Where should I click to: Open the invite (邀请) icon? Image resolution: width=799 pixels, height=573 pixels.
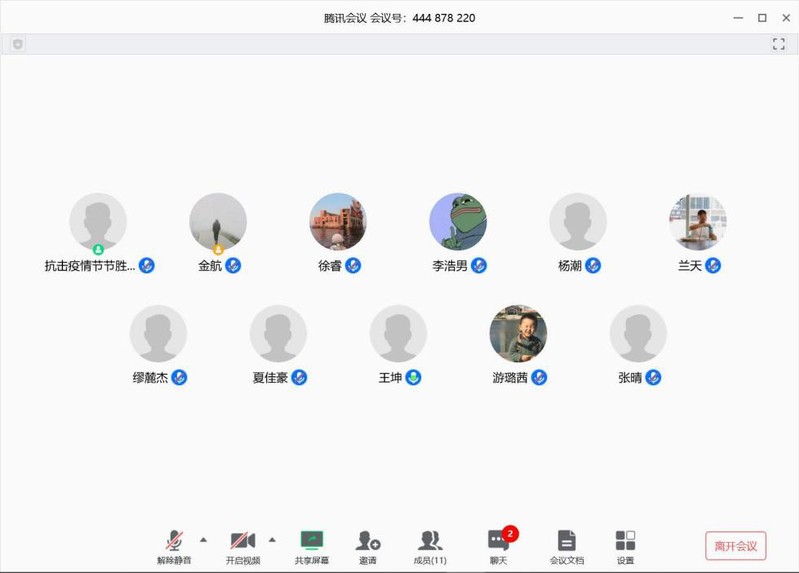[368, 547]
